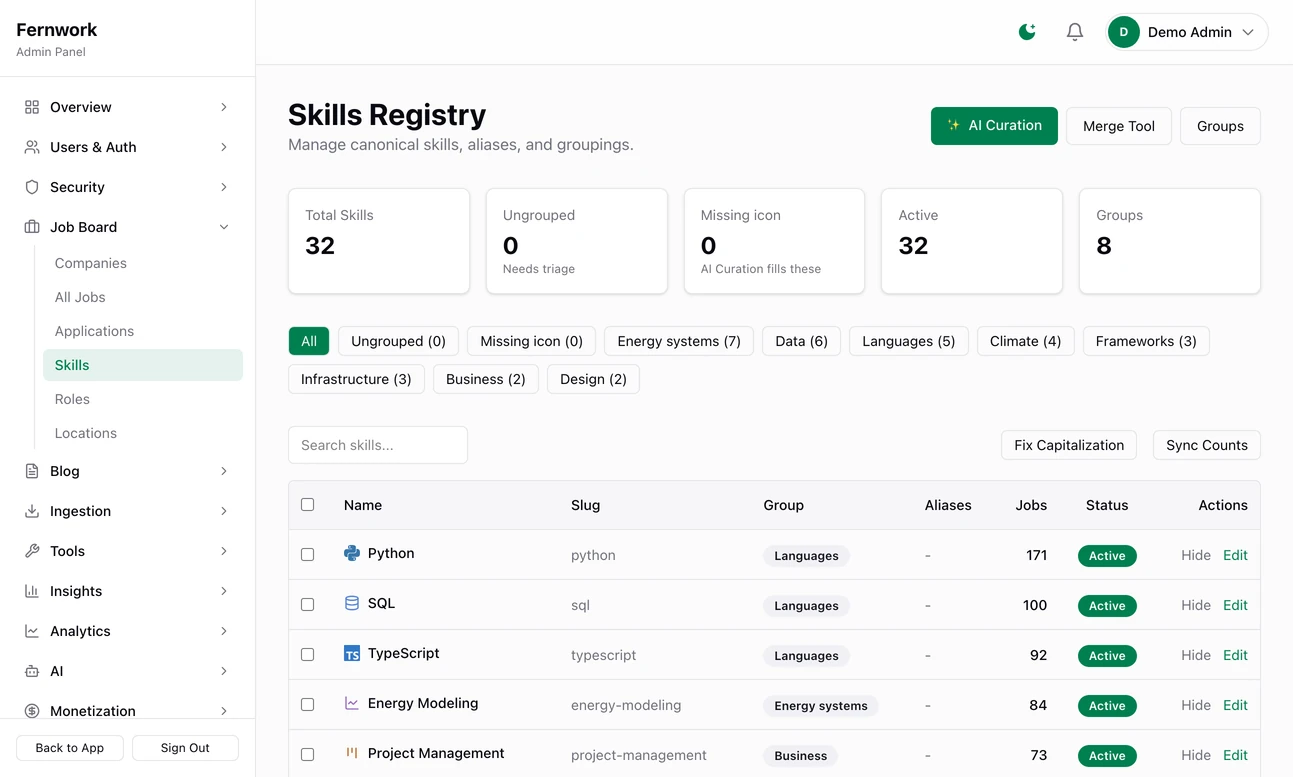This screenshot has width=1293, height=777.
Task: Click Users & Auth people icon
Action: point(32,147)
